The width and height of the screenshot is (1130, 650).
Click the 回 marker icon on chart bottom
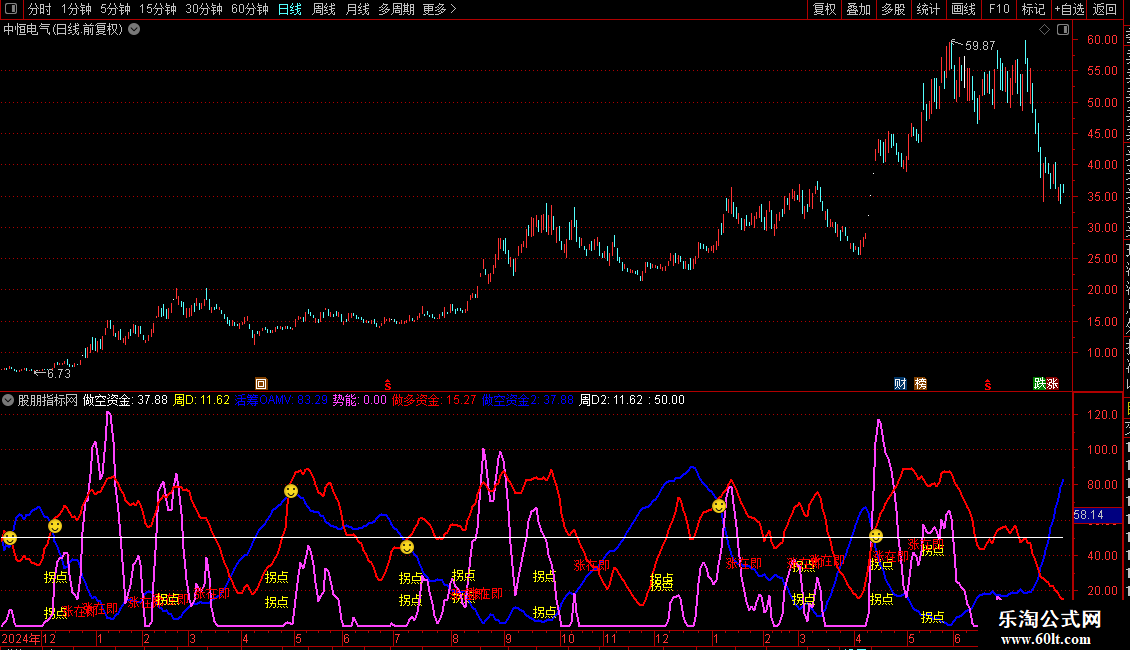261,384
